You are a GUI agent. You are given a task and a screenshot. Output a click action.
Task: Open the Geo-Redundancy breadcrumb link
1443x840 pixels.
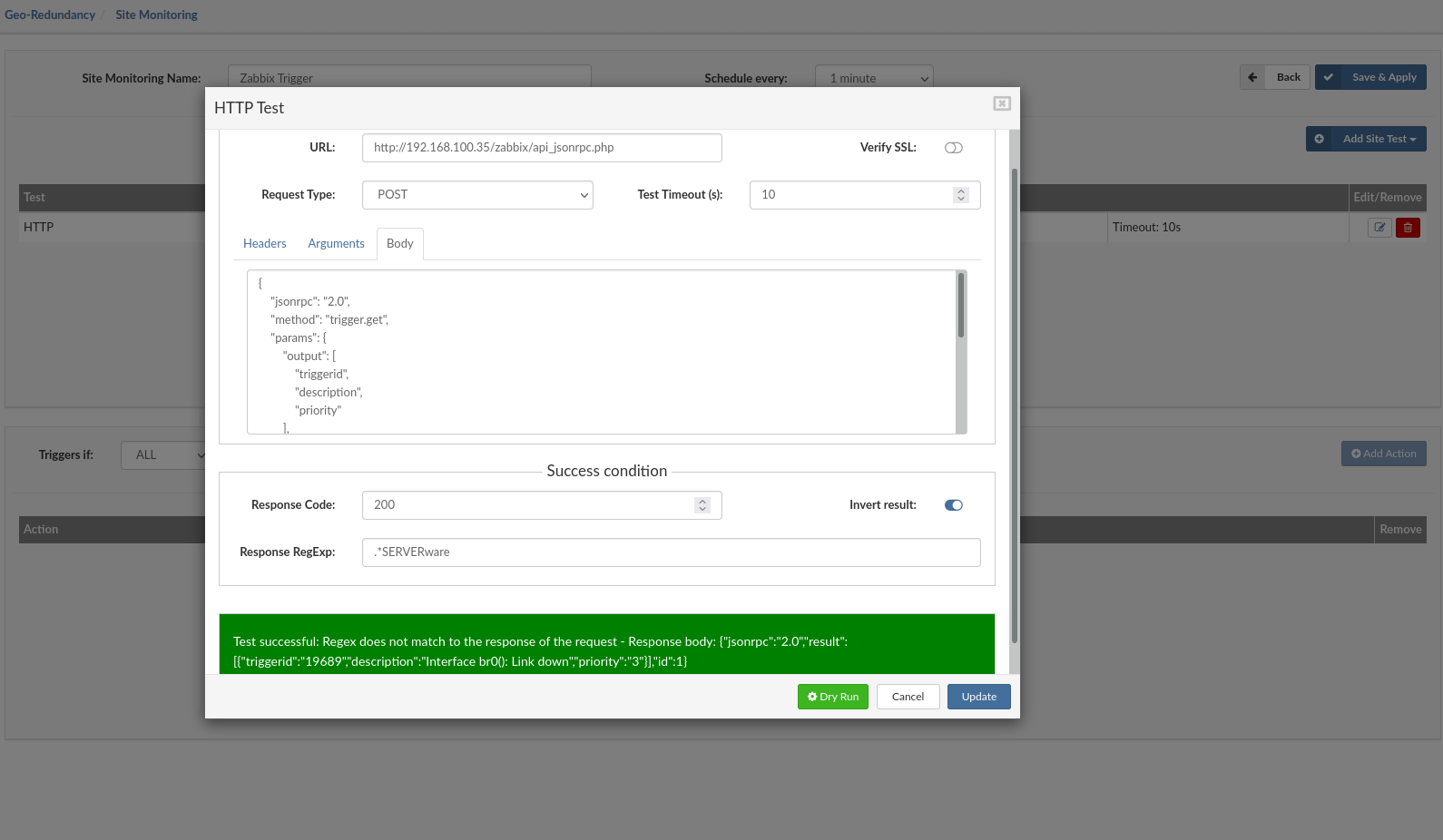click(50, 15)
